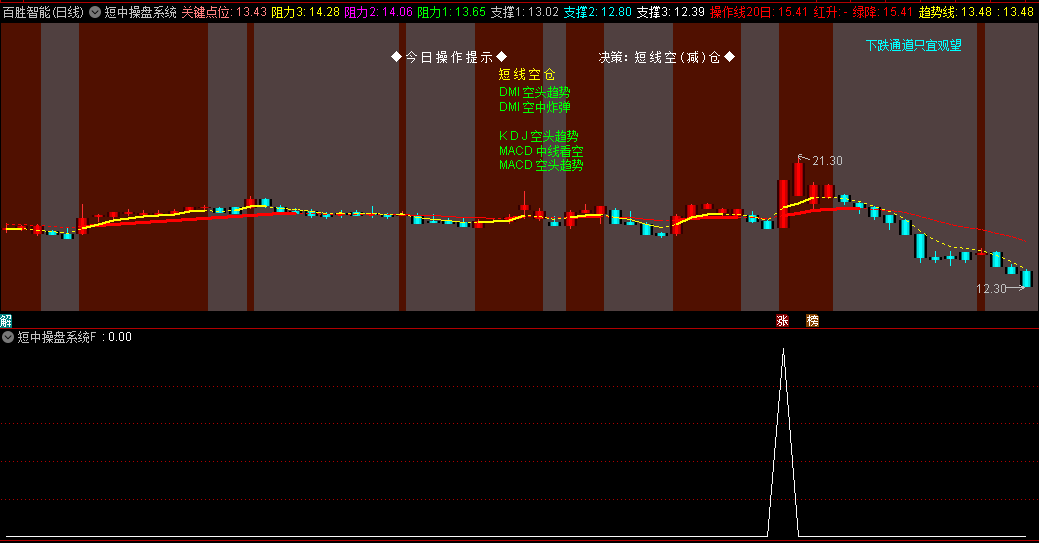This screenshot has width=1039, height=543.
Task: Click the 短中操盘系统F : 0.00 sub-indicator label
Action: 74,337
